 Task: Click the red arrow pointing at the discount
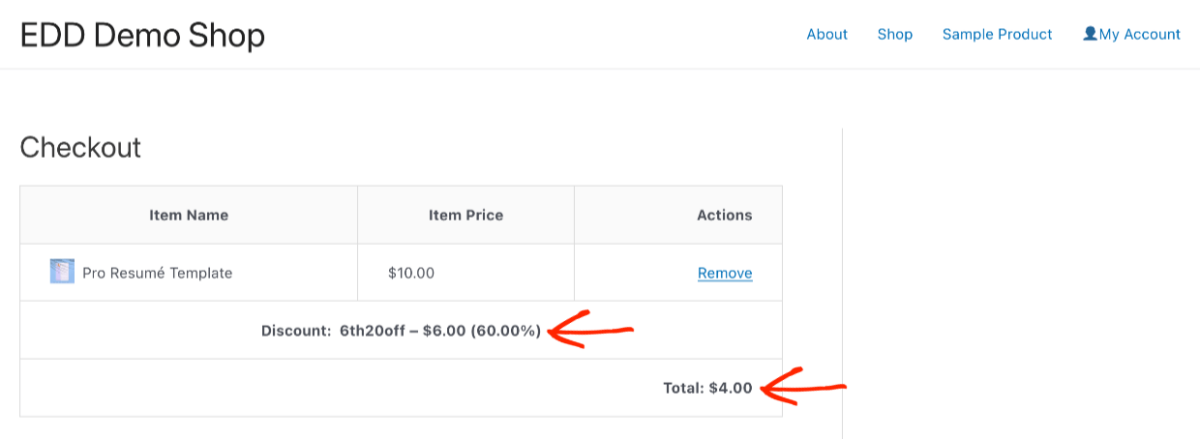[592, 331]
